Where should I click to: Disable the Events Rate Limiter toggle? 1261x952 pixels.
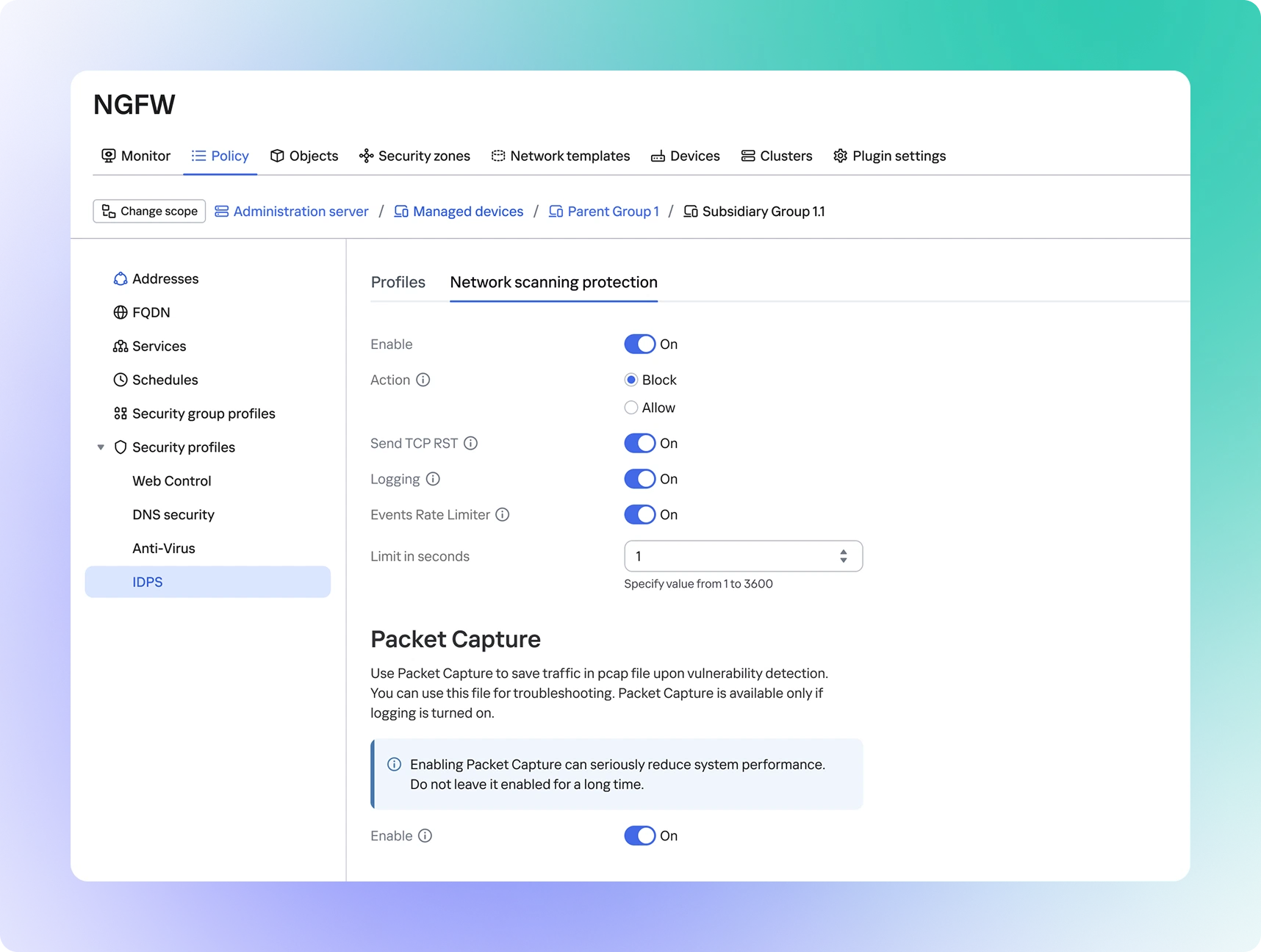(639, 515)
